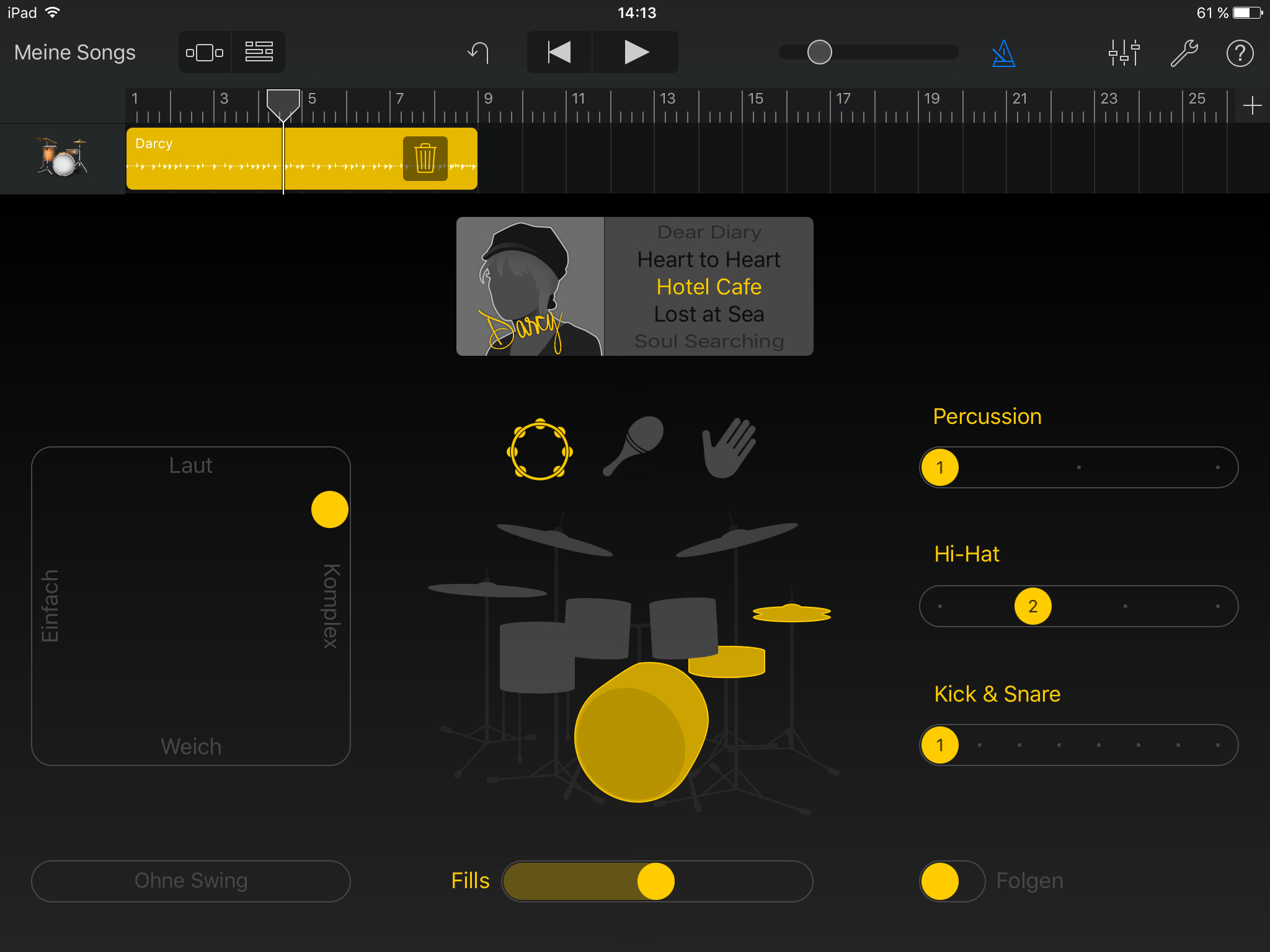
Task: Select the Lost at Sea preset
Action: click(708, 314)
